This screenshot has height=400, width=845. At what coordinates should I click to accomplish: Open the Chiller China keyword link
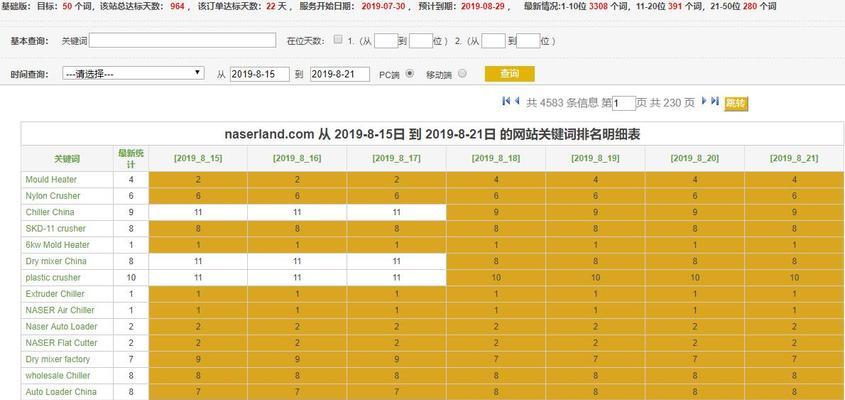click(50, 212)
